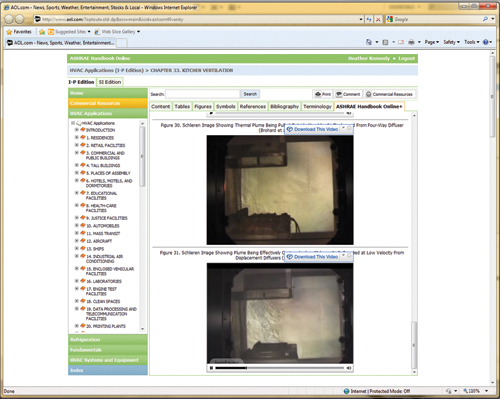The image size is (500, 399).
Task: Click the speaker icon on Figure 31 player
Action: click(349, 368)
